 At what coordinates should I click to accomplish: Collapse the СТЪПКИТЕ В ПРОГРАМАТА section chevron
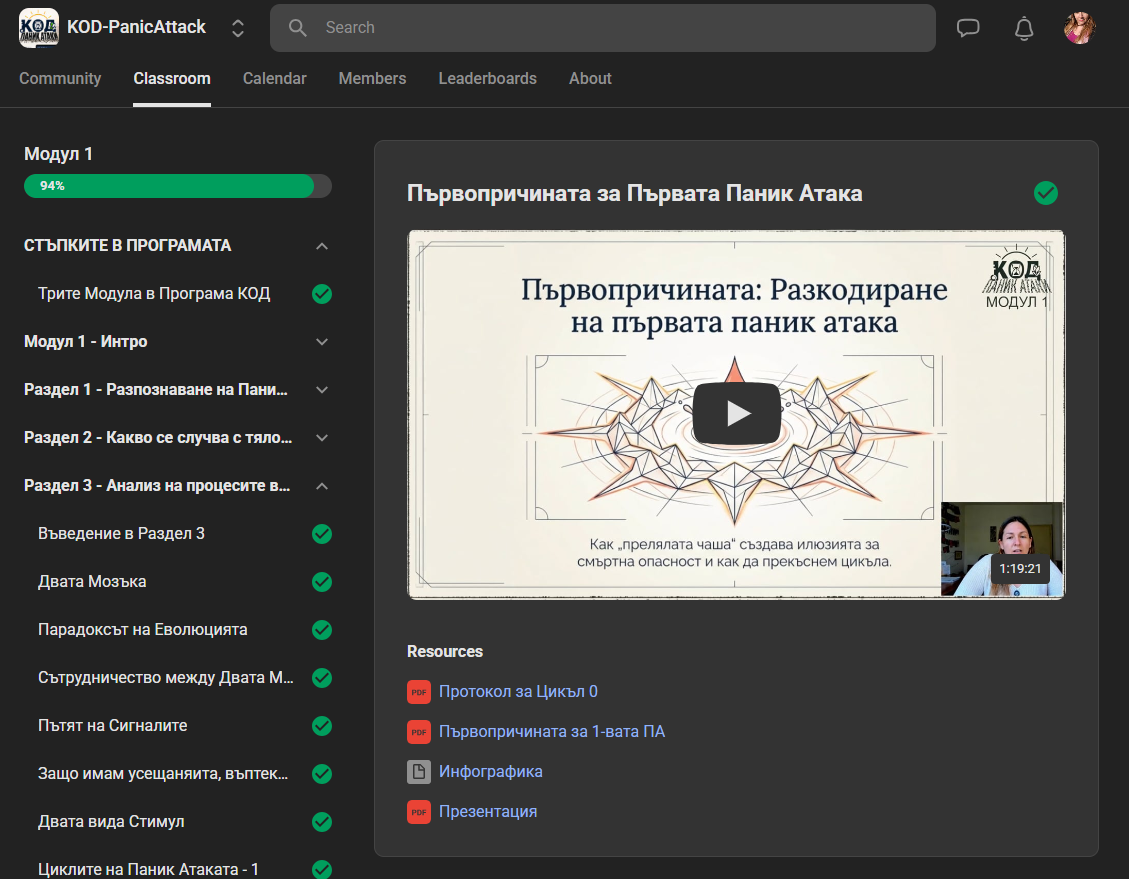pos(322,246)
